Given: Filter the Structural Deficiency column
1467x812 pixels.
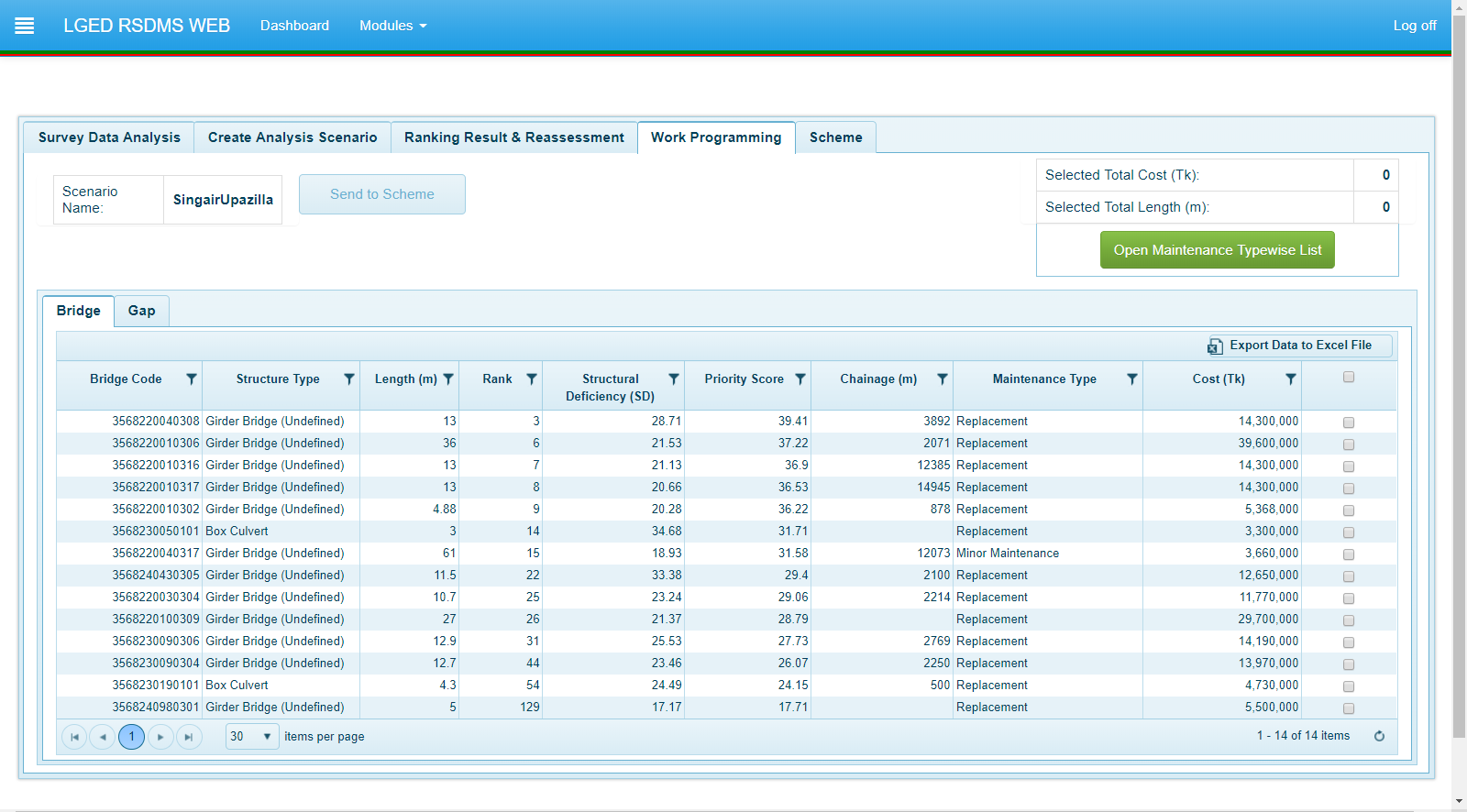Looking at the screenshot, I should pyautogui.click(x=674, y=379).
